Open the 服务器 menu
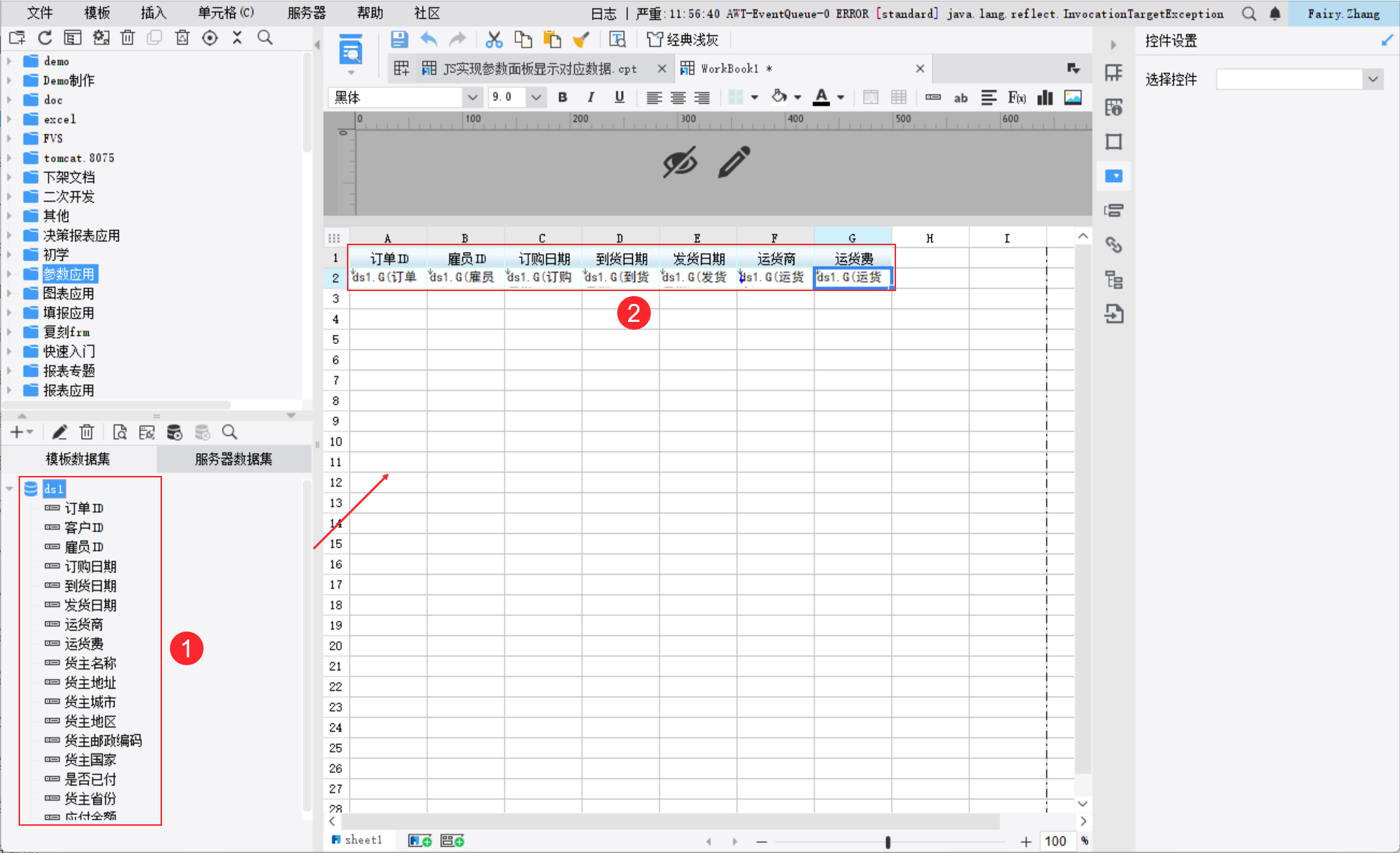Screen dimensions: 1400x853 [x=306, y=13]
